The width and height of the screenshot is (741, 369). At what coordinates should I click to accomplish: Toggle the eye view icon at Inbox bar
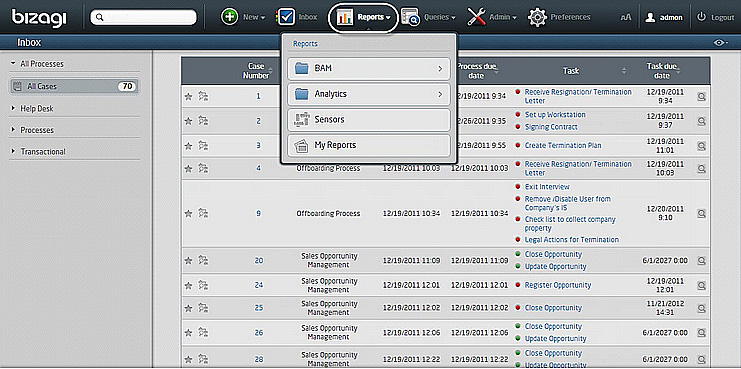coord(720,43)
